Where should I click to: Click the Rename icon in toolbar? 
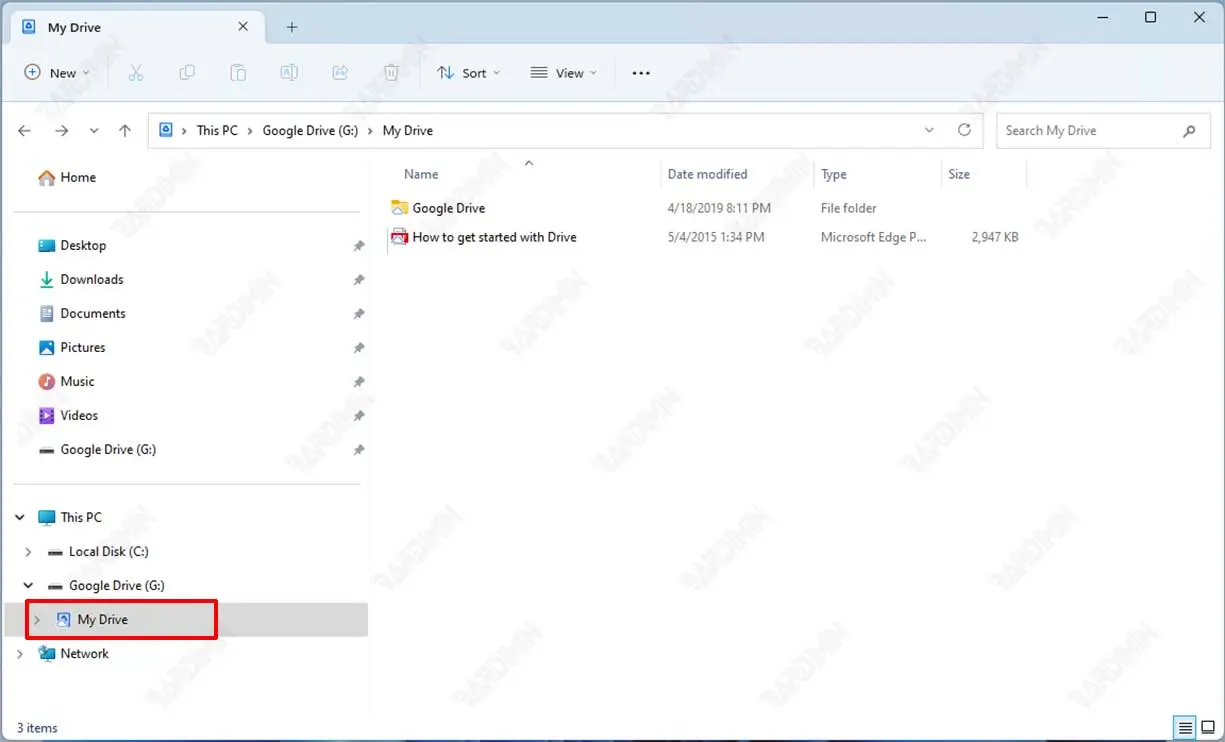pos(289,73)
